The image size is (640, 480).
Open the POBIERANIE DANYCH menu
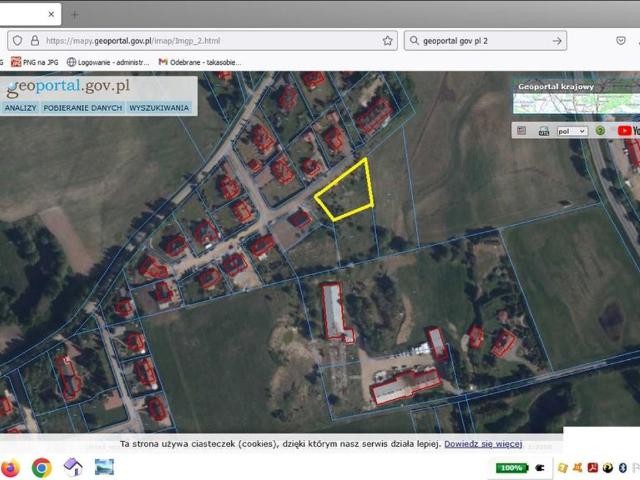83,107
